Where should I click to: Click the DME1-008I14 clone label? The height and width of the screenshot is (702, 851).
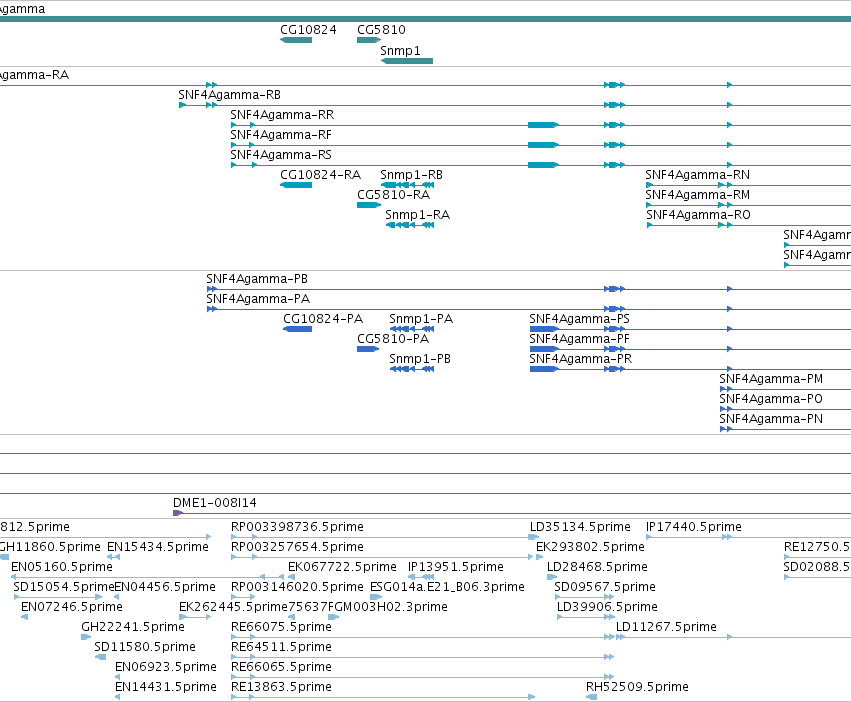pyautogui.click(x=215, y=503)
